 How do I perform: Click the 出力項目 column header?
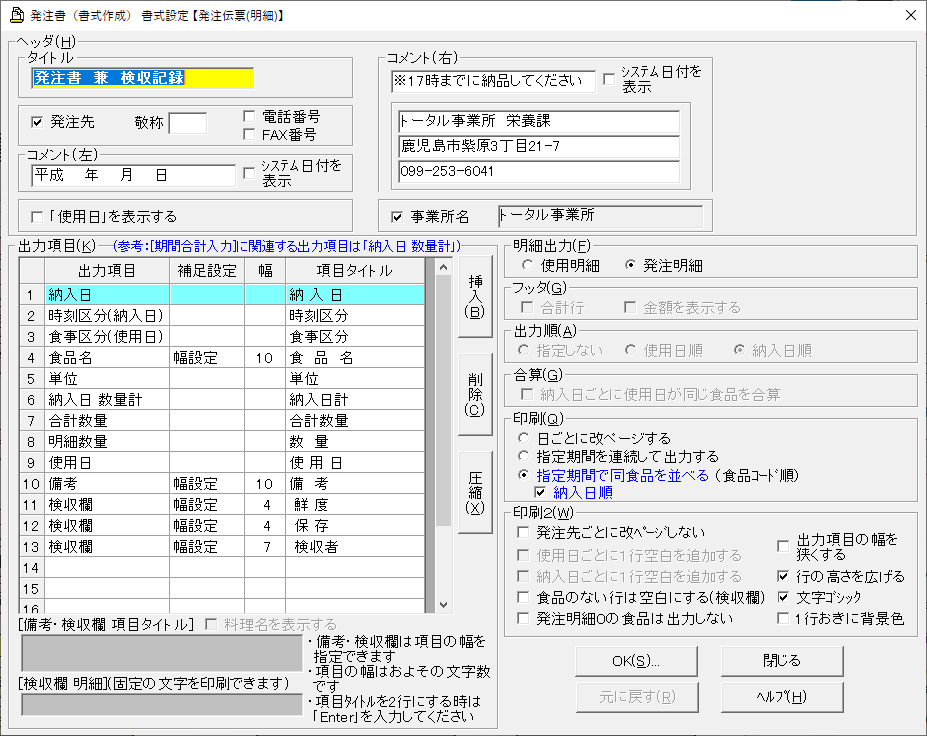click(107, 271)
